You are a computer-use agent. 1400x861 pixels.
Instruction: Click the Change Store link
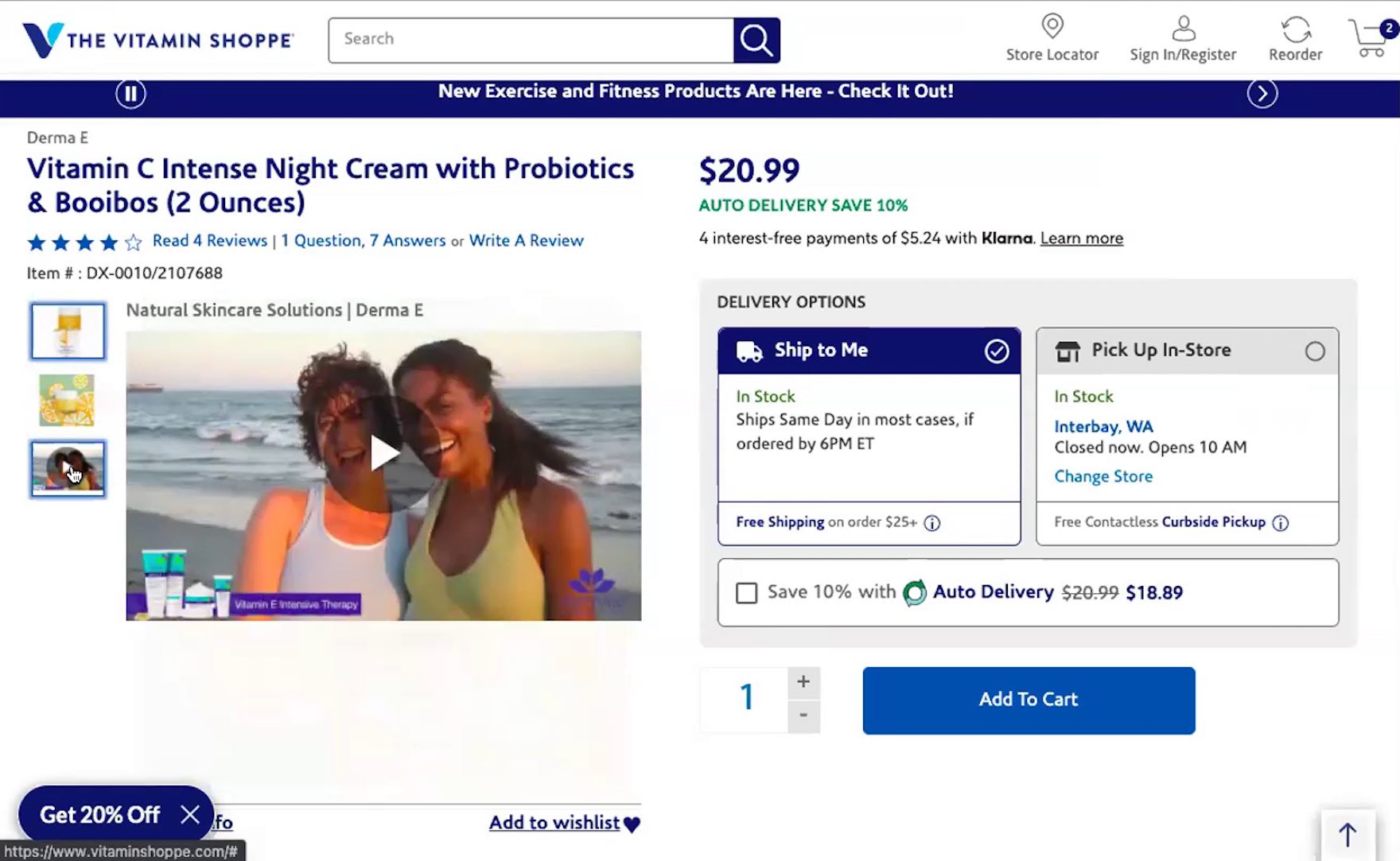(x=1102, y=476)
